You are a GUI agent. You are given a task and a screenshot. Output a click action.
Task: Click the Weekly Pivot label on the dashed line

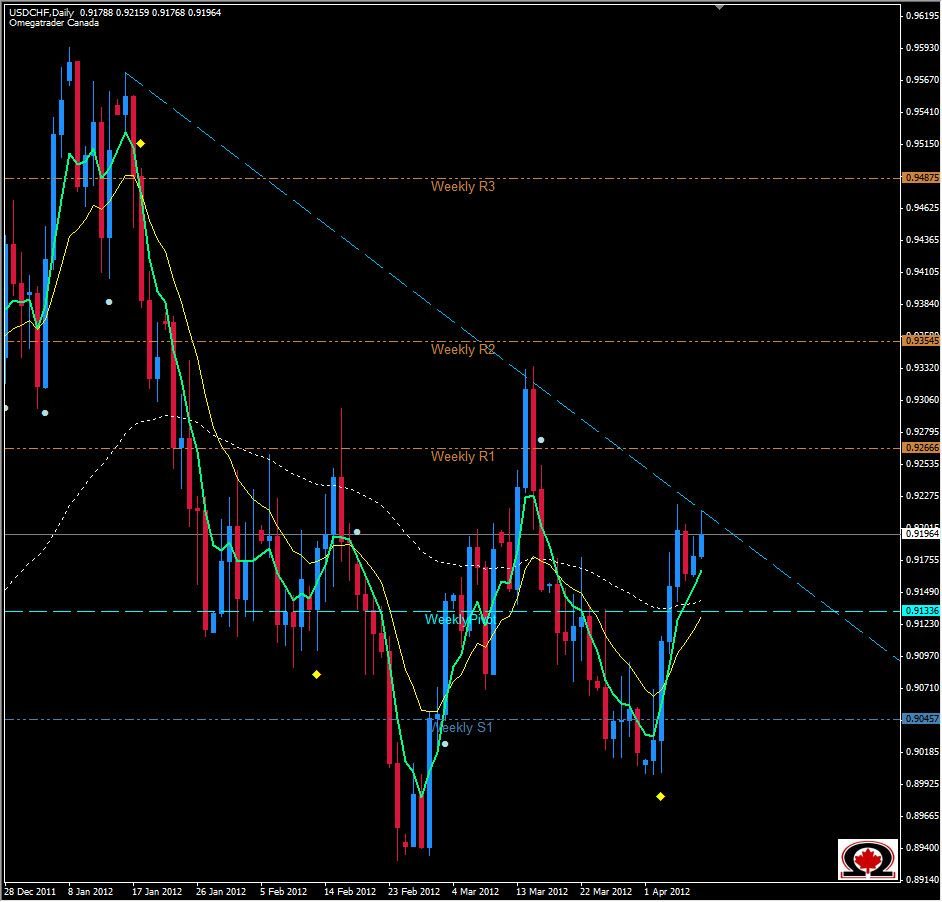coord(460,620)
